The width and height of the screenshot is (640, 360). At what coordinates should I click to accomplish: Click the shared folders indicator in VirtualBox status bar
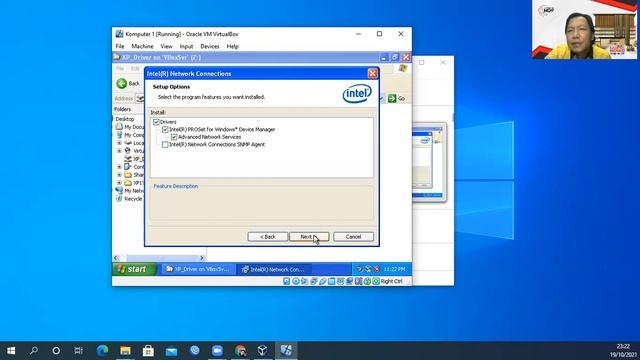point(331,281)
